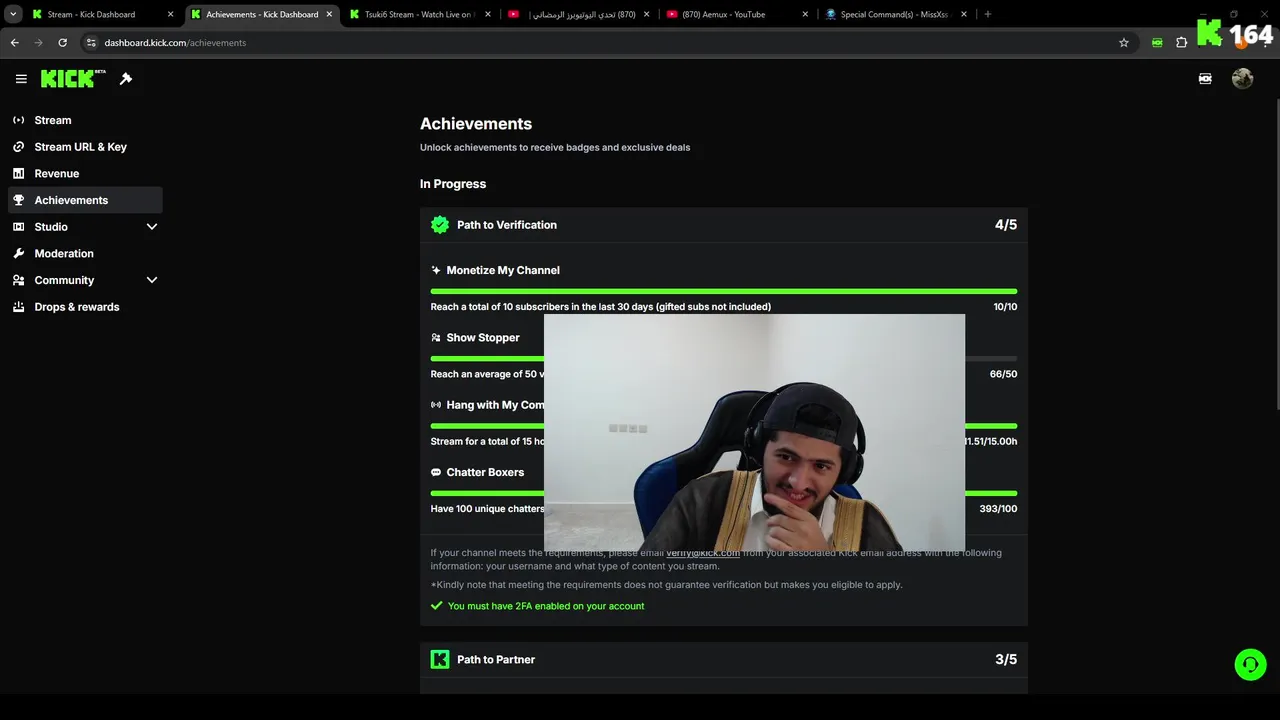
Task: Click the Kick logo
Action: (x=73, y=78)
